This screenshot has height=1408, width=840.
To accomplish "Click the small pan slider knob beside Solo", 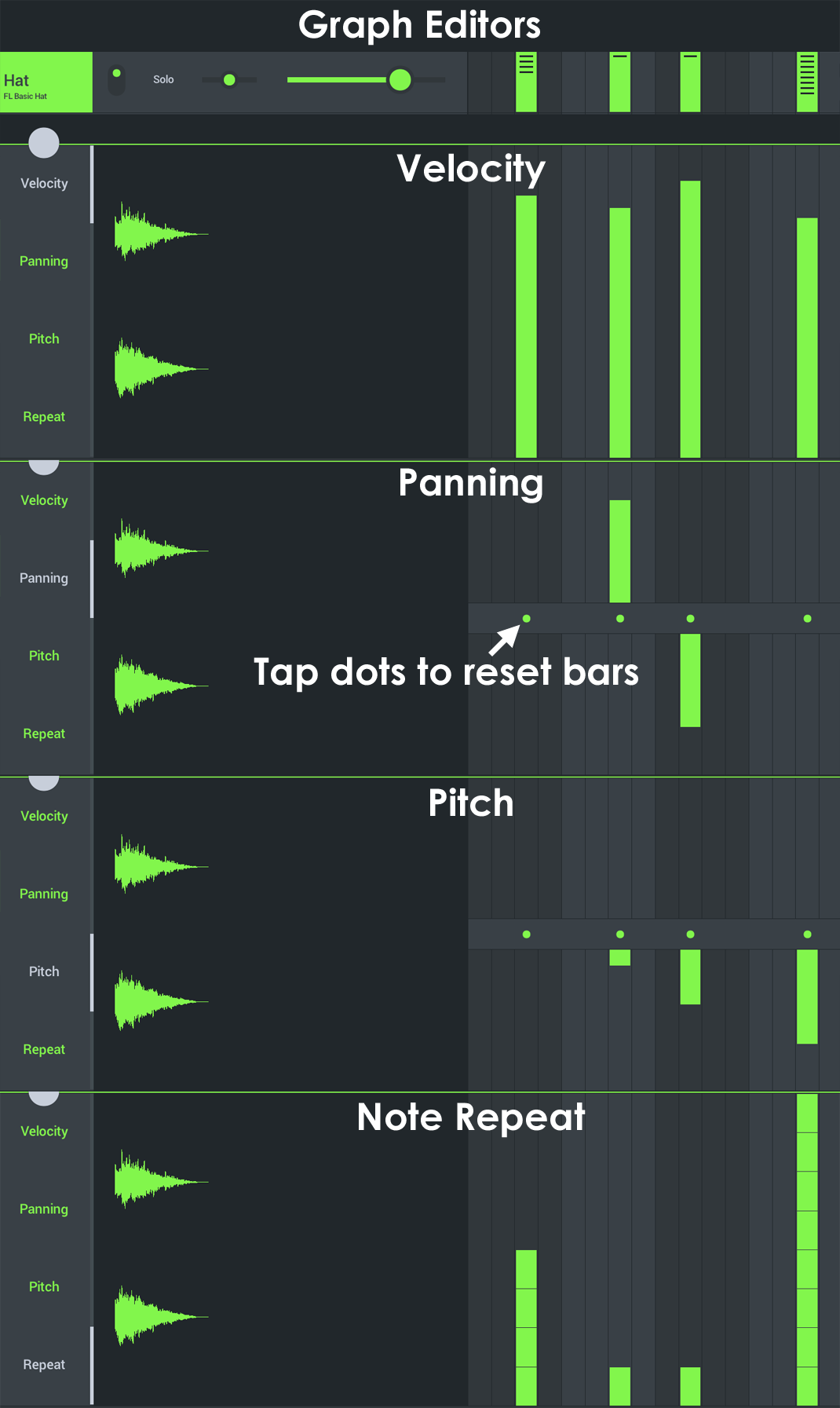I will click(229, 79).
